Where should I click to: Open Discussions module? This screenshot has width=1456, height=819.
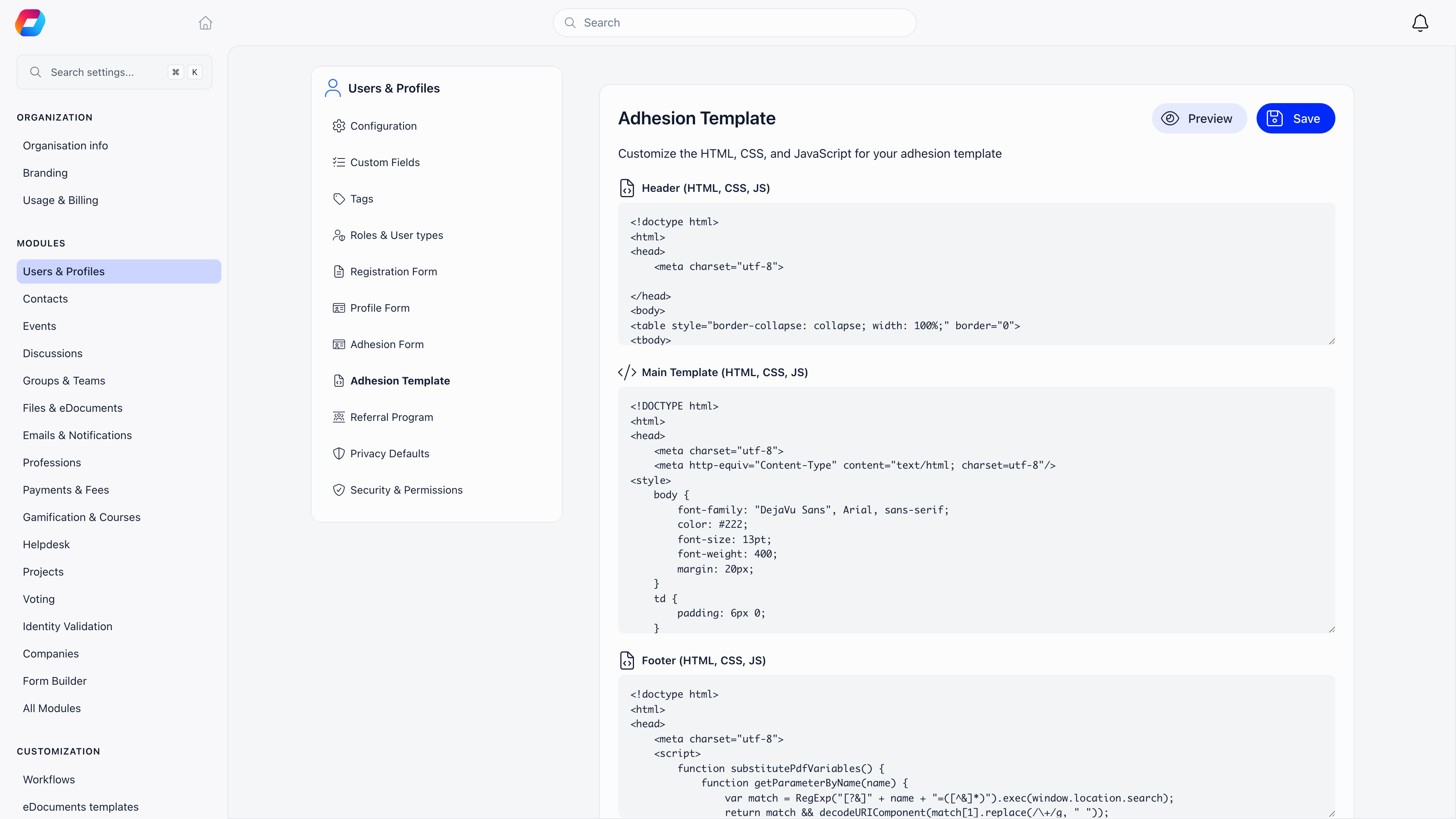click(x=53, y=353)
